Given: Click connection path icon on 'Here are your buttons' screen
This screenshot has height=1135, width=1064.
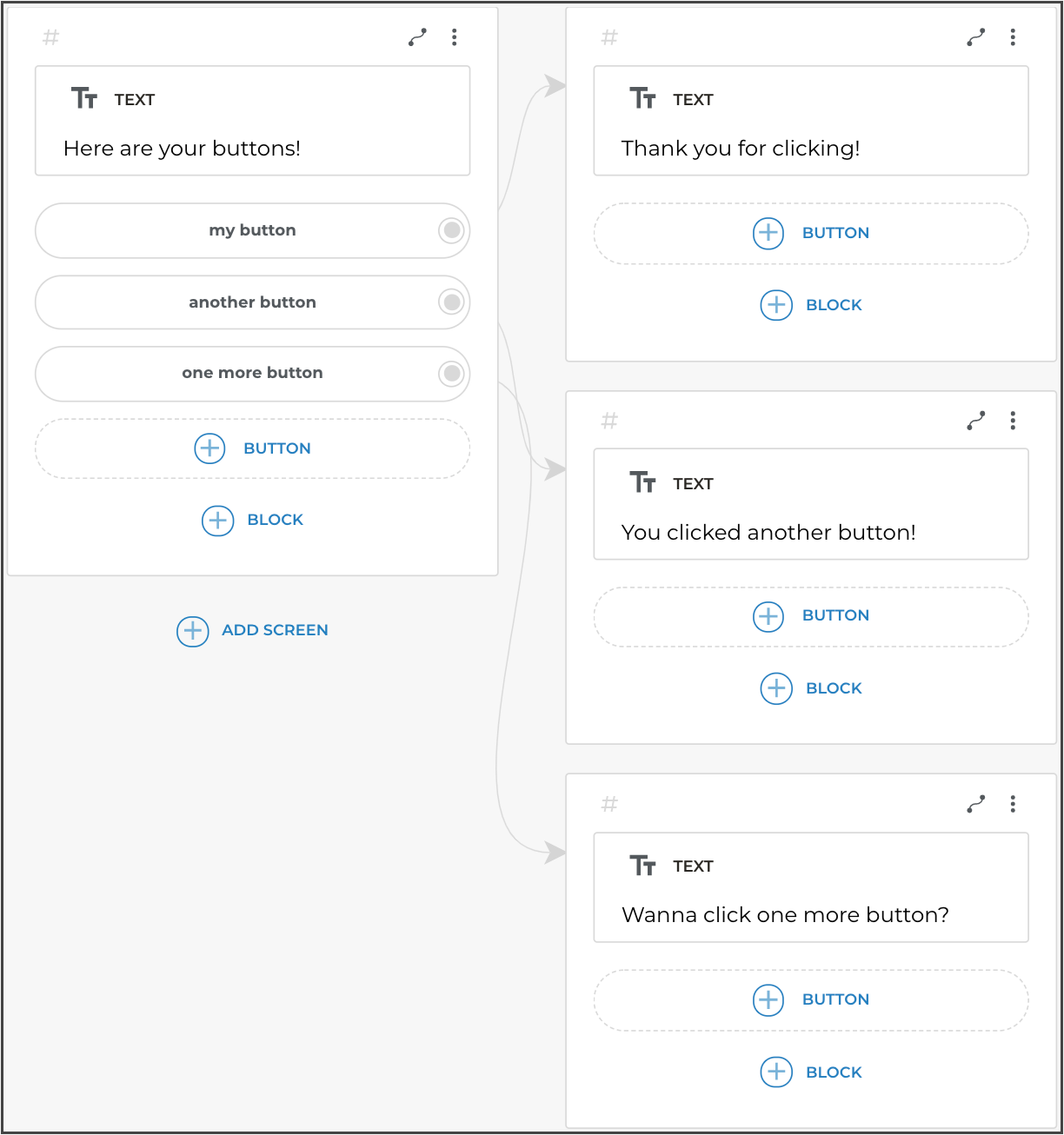Looking at the screenshot, I should coord(418,37).
